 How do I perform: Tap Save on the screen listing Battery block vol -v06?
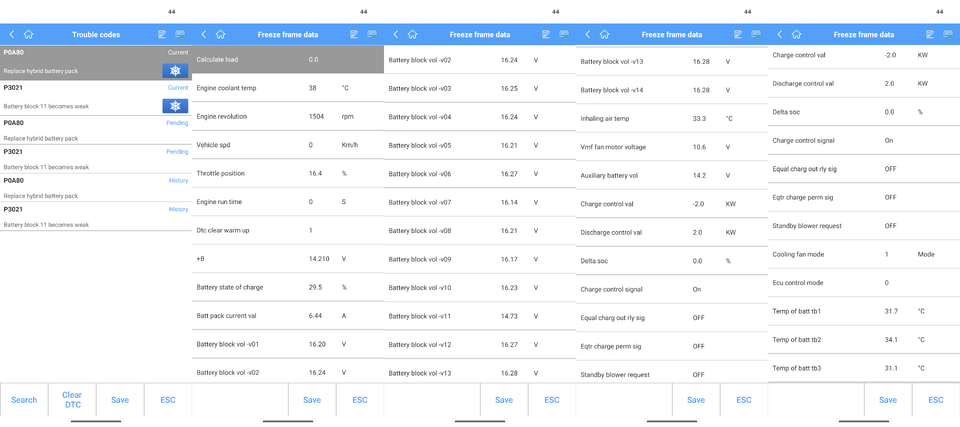coord(504,400)
